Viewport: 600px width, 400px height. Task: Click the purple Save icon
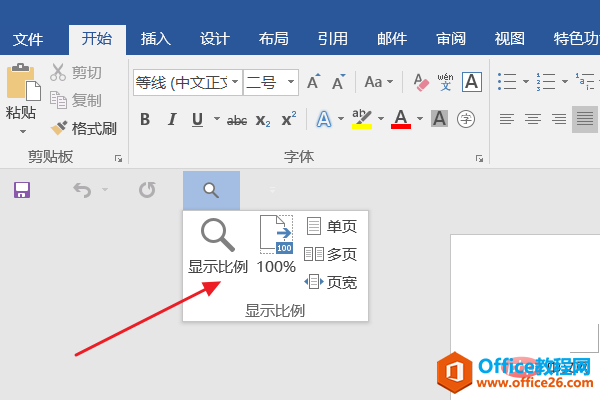(22, 190)
